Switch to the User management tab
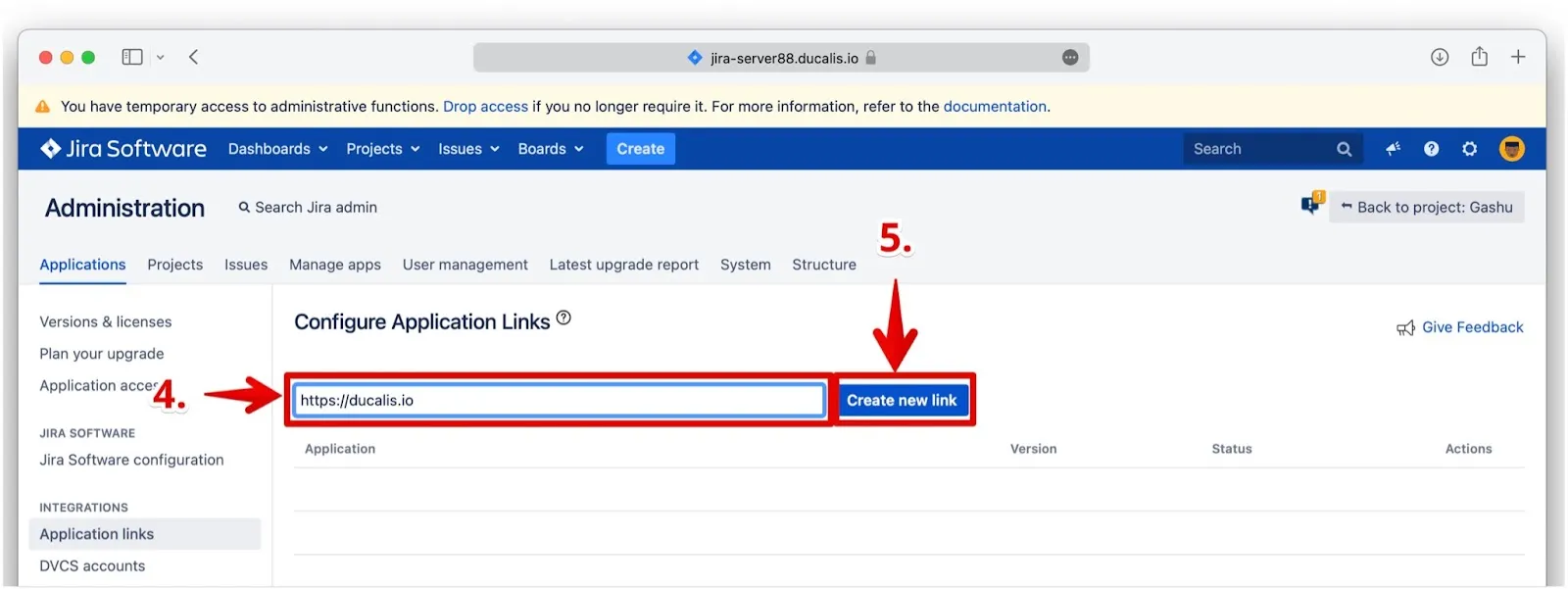Viewport: 1568px width, 589px height. [465, 265]
